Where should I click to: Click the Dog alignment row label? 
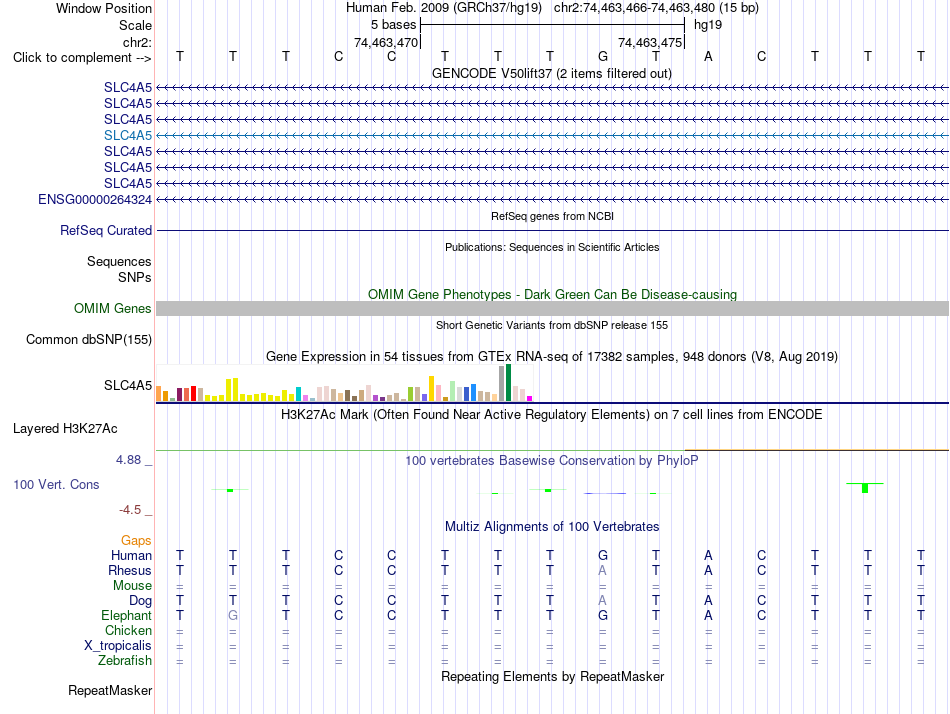pyautogui.click(x=140, y=601)
